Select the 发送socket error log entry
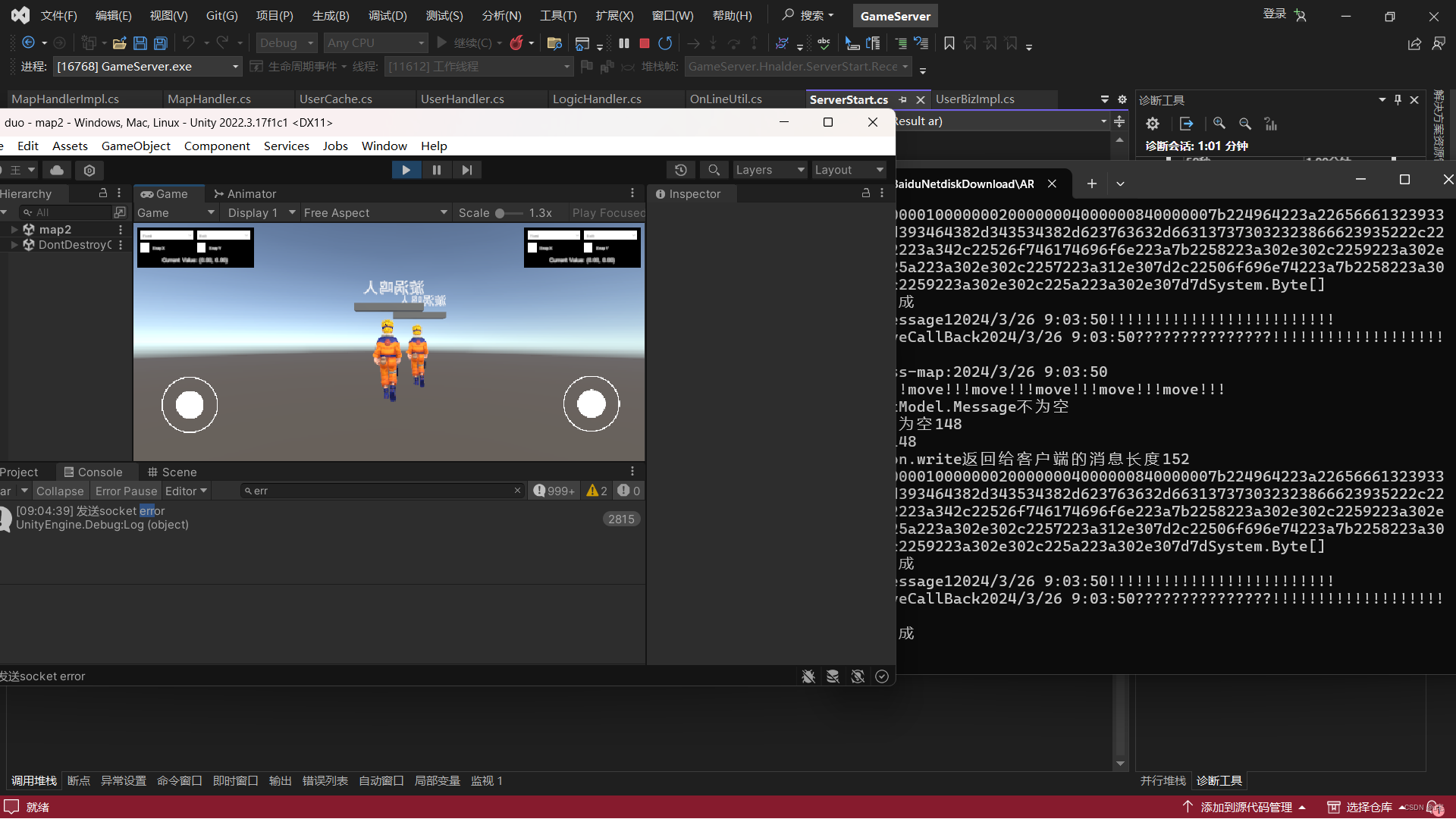 (x=322, y=518)
